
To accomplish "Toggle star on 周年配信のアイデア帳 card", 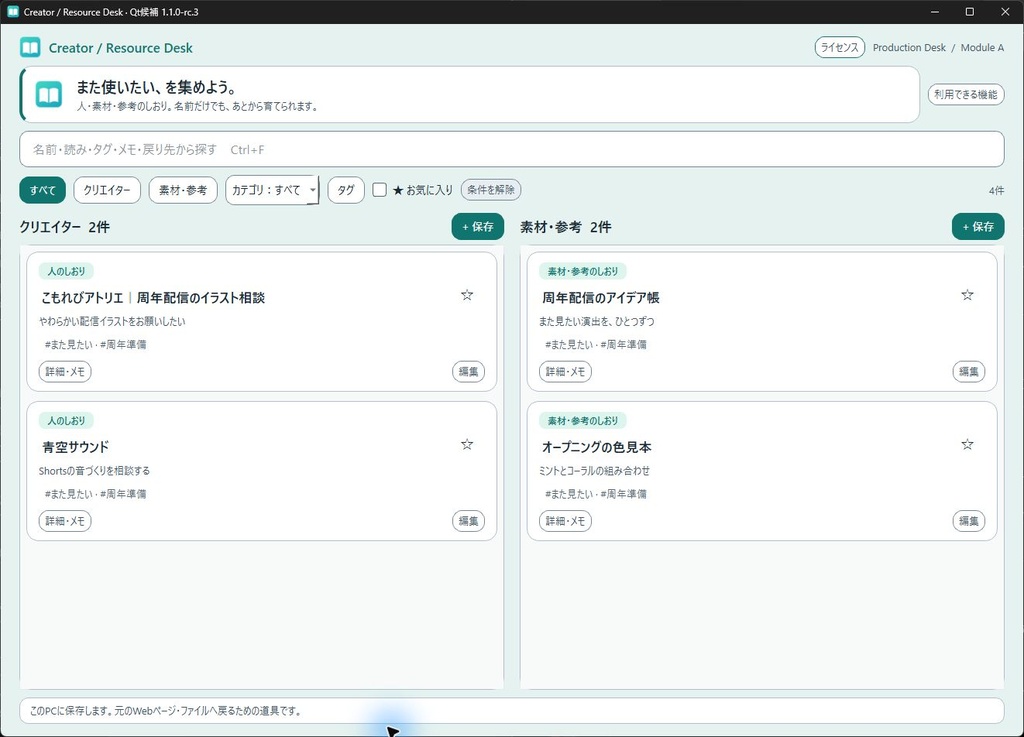I will [967, 295].
